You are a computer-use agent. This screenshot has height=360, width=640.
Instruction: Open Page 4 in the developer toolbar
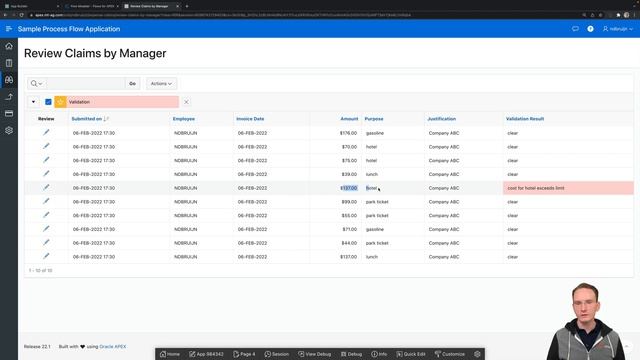[x=244, y=354]
